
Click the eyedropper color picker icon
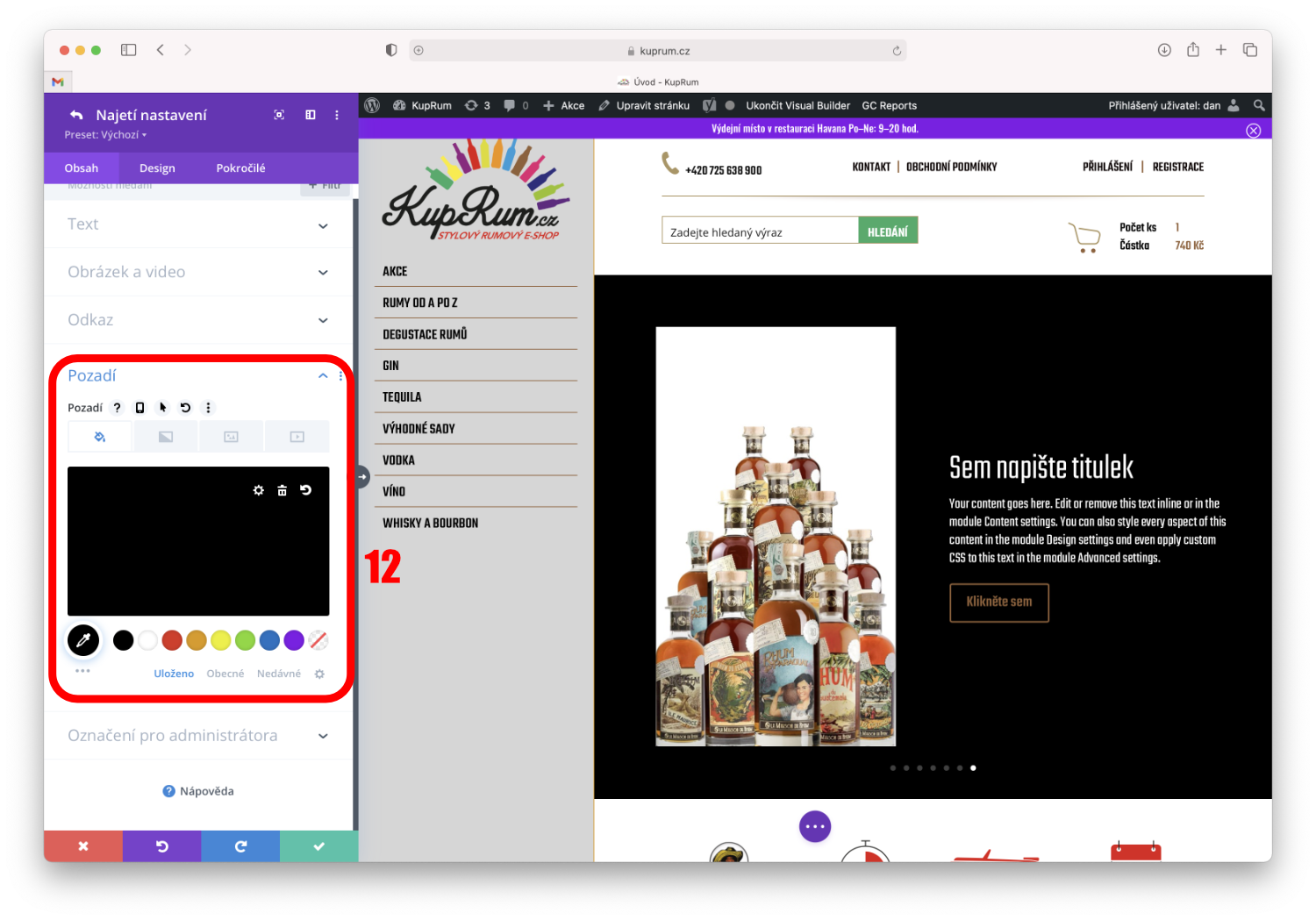tap(83, 640)
